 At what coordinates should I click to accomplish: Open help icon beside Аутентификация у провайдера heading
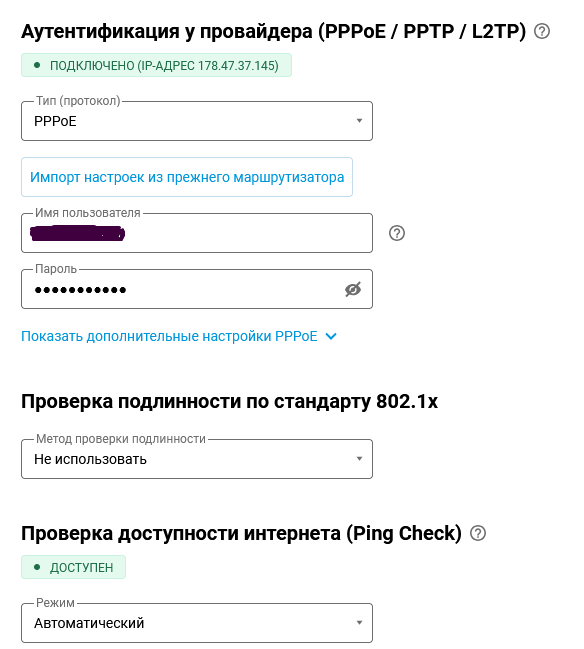(542, 31)
